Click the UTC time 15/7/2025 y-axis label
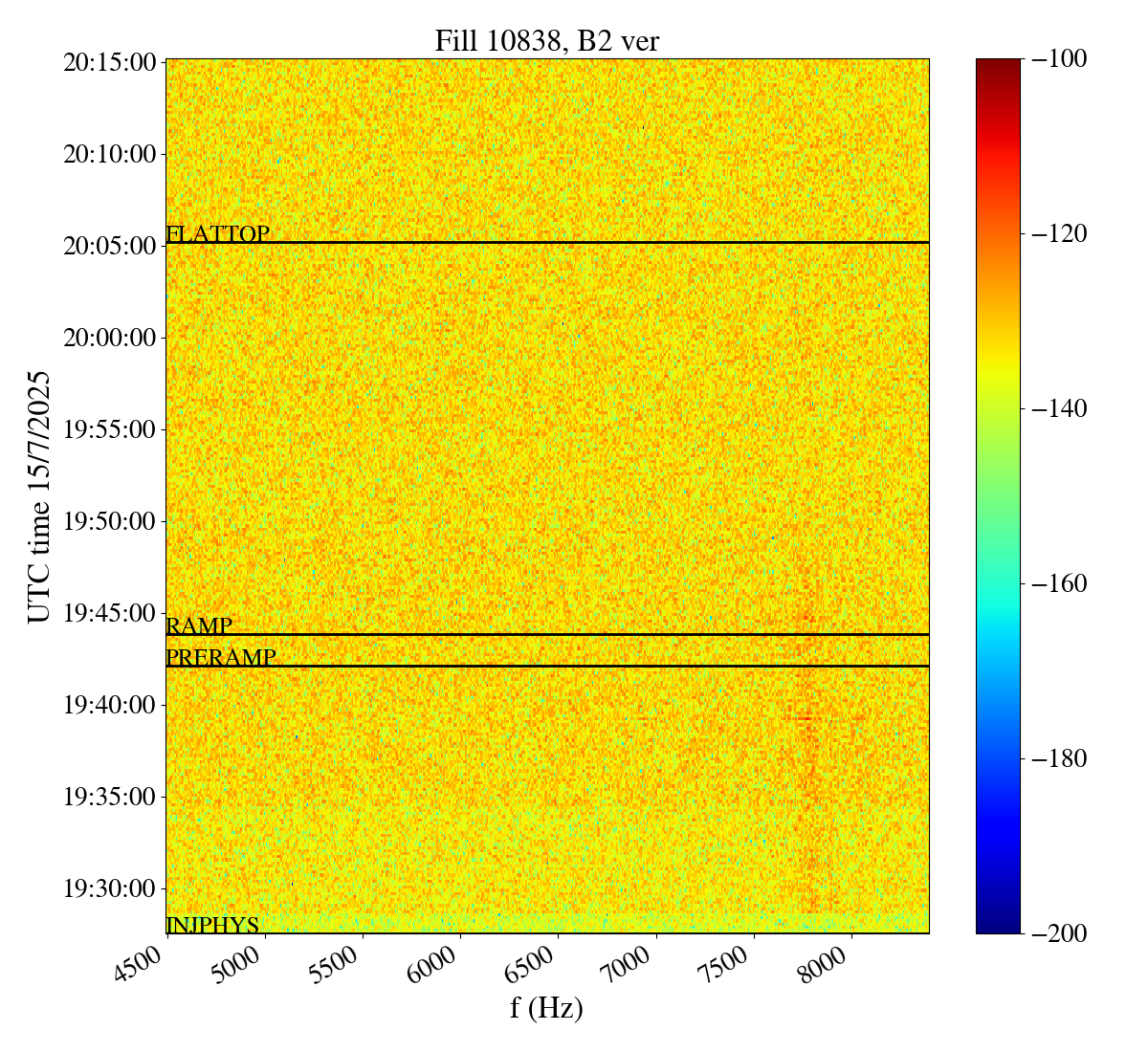Image resolution: width=1148 pixels, height=1052 pixels. pos(39,496)
